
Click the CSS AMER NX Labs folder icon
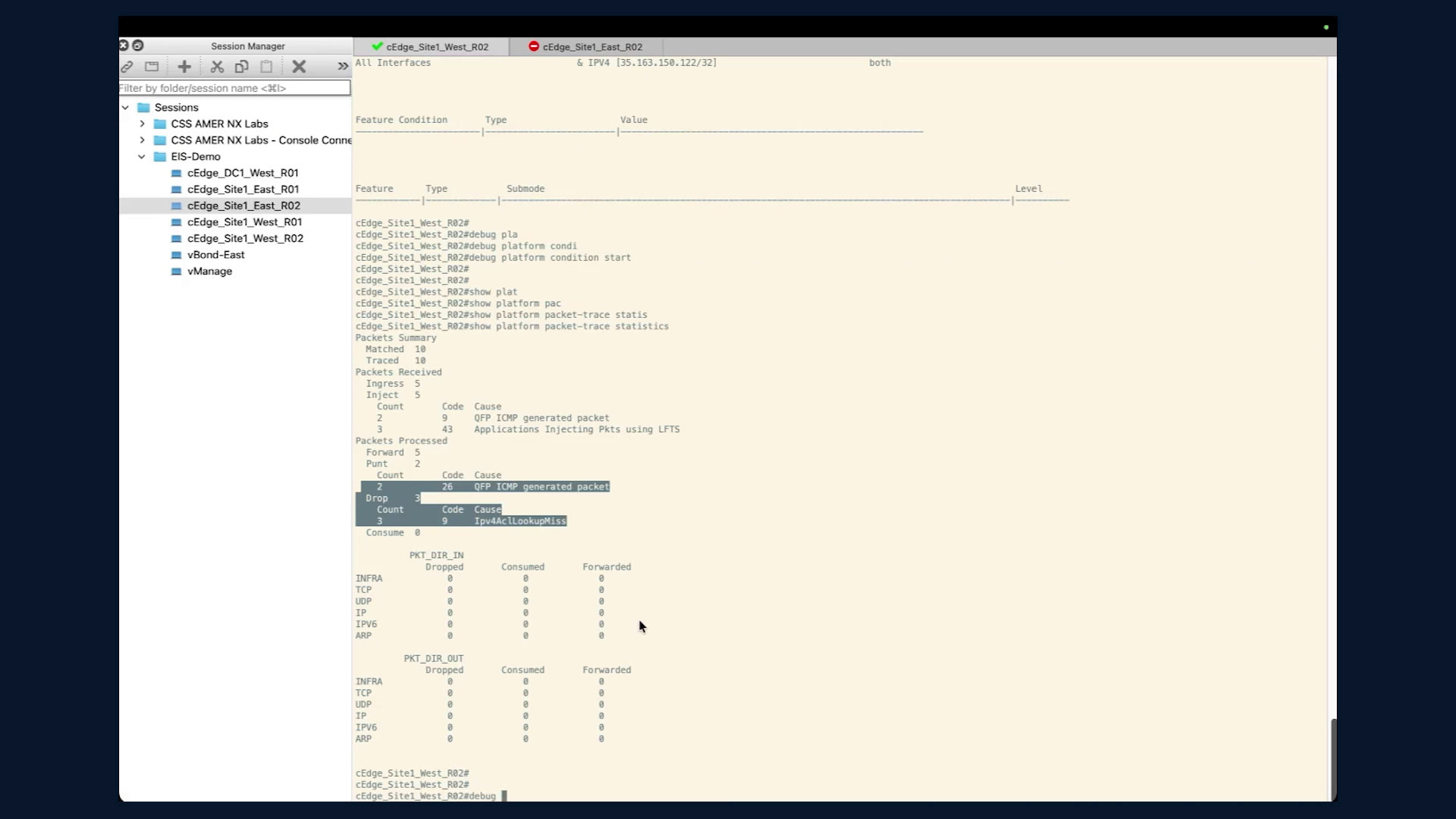coord(160,124)
